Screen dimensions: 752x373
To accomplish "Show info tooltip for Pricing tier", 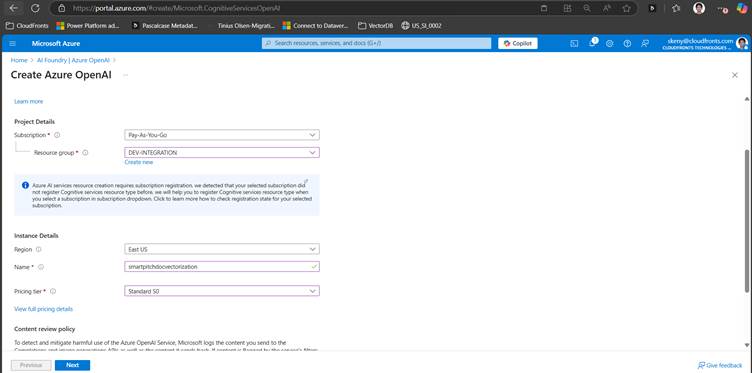I will 53,291.
